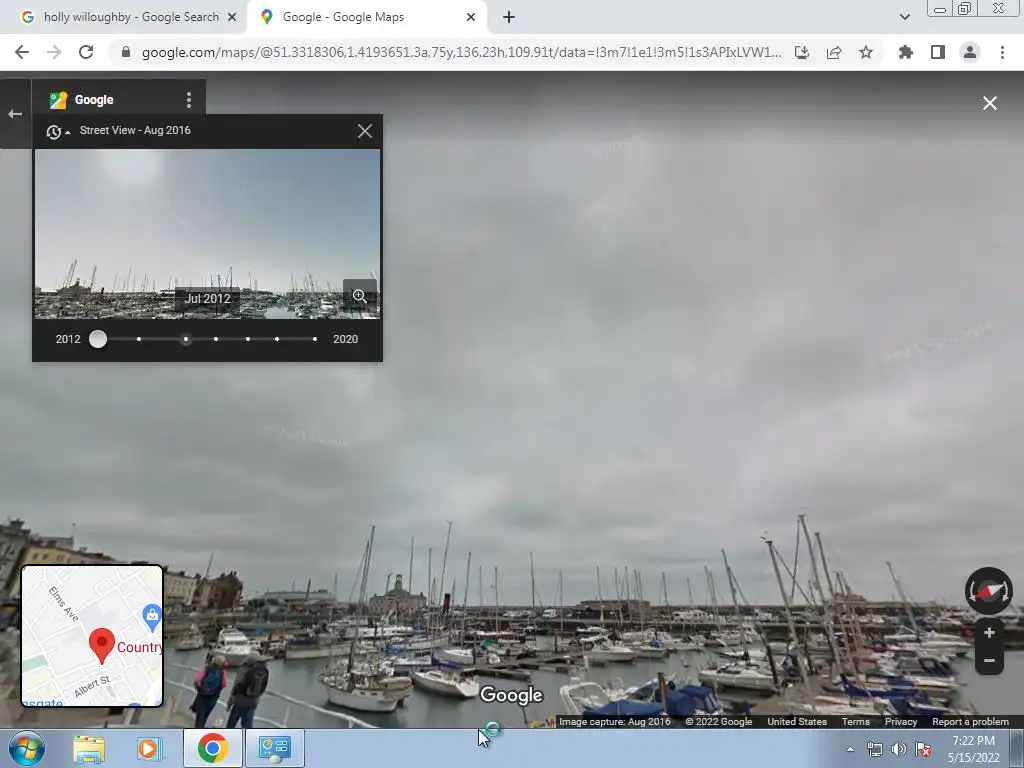Click the Chrome taskbar icon

(x=213, y=748)
